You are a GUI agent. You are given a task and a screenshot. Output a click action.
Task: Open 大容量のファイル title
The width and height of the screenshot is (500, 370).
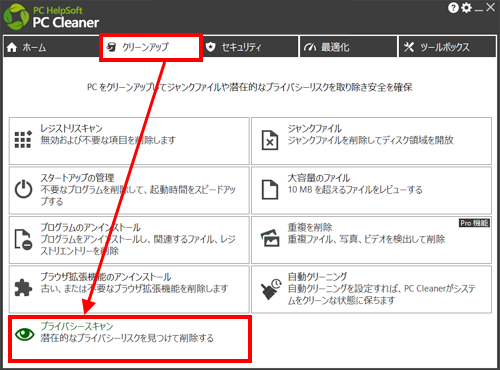(x=319, y=178)
